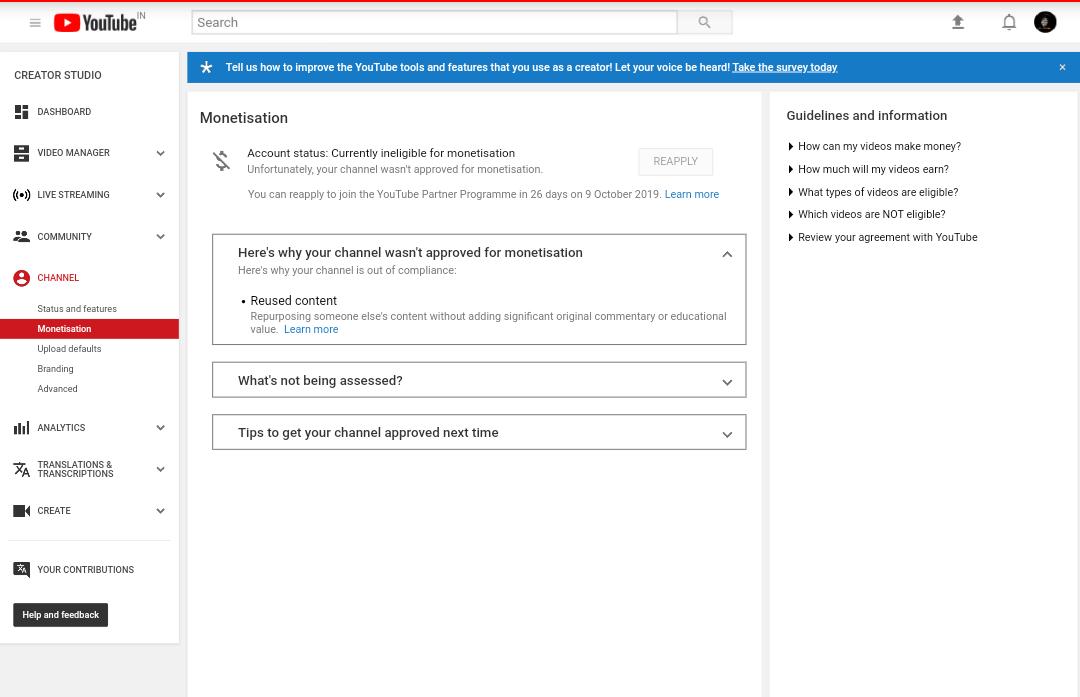
Task: Expand Review your agreement with YouTube
Action: 882,237
